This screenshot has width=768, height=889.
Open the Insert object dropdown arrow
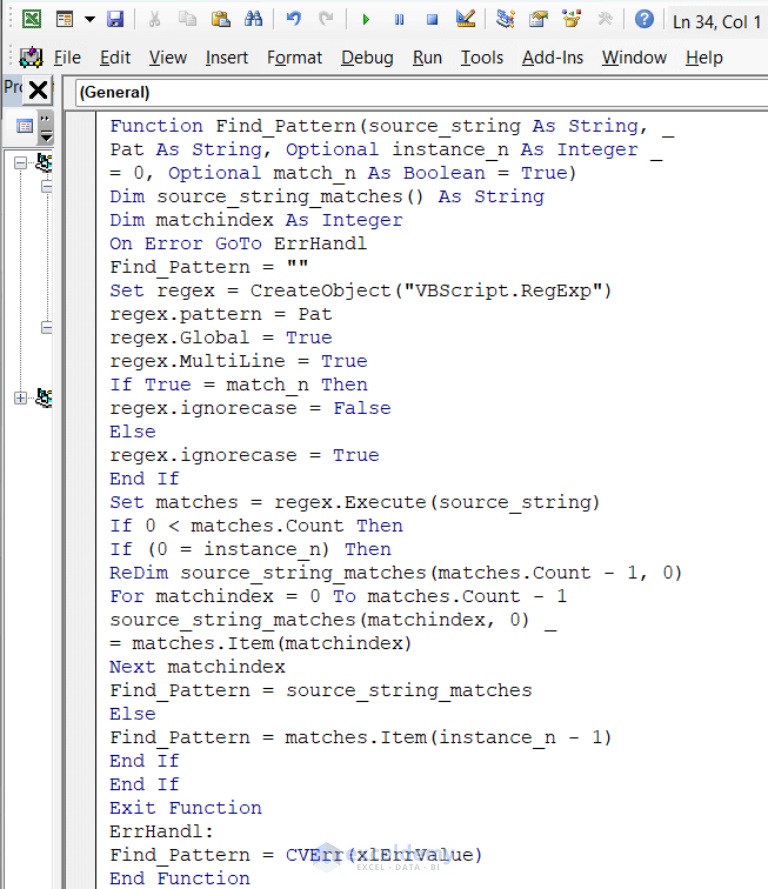pyautogui.click(x=90, y=20)
